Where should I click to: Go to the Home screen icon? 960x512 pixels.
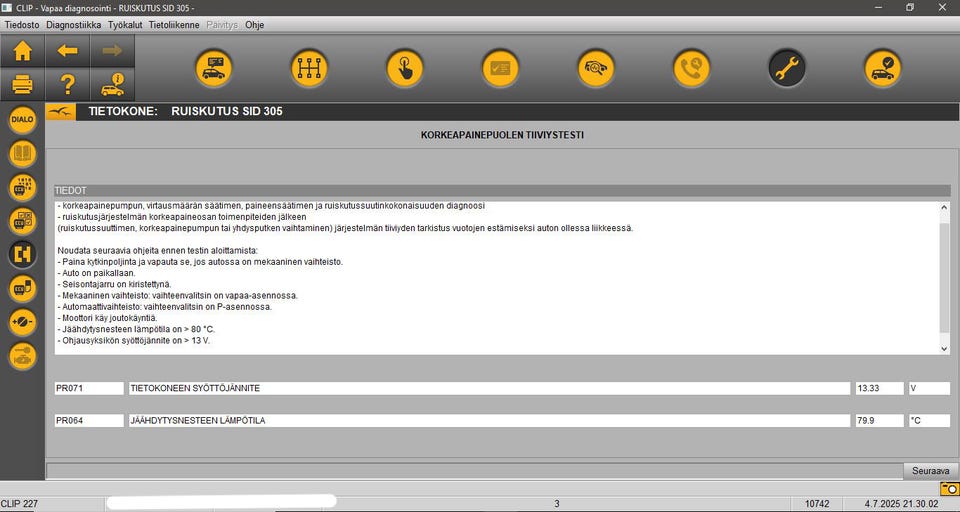23,51
